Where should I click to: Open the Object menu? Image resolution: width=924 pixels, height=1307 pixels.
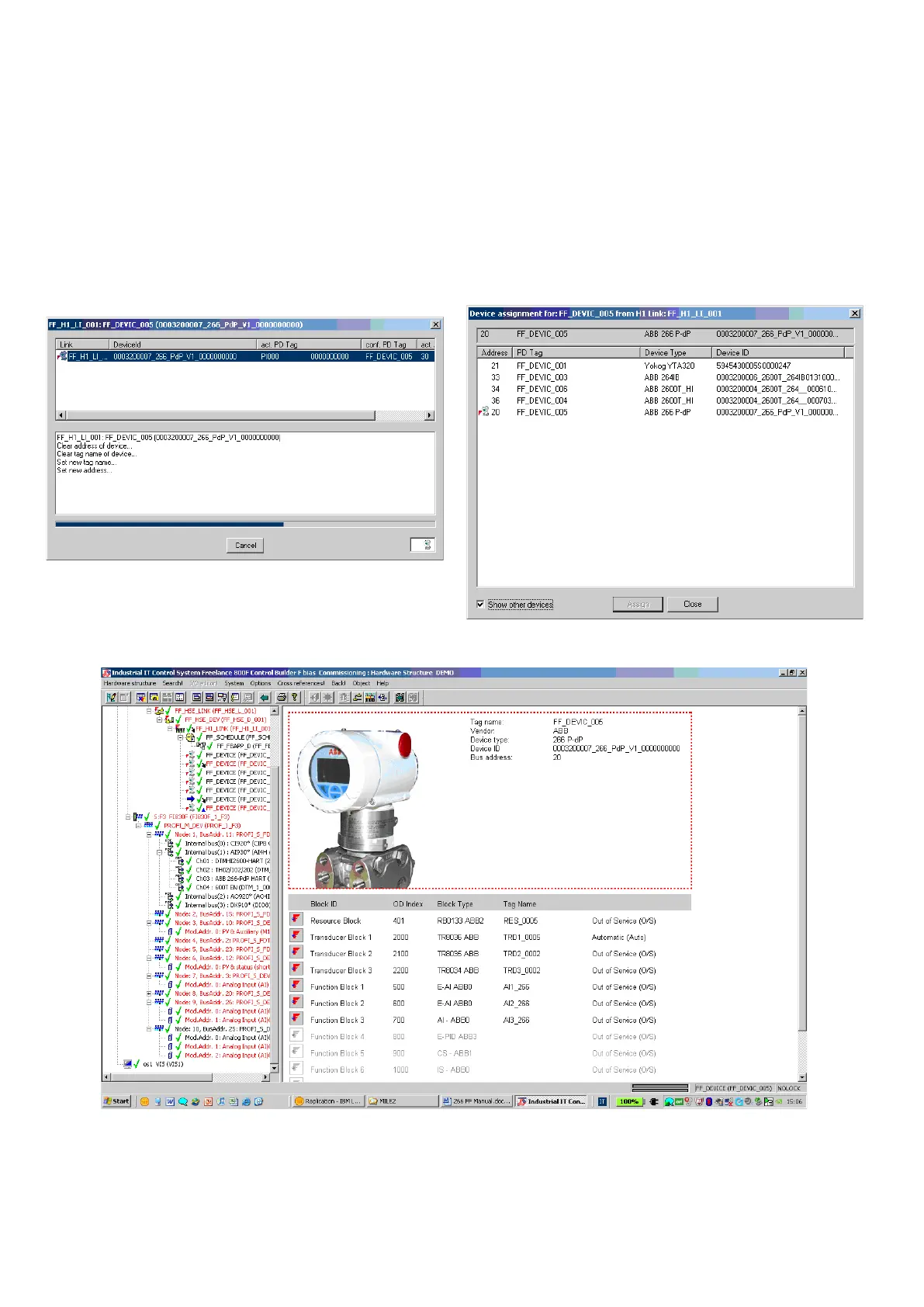(x=361, y=683)
